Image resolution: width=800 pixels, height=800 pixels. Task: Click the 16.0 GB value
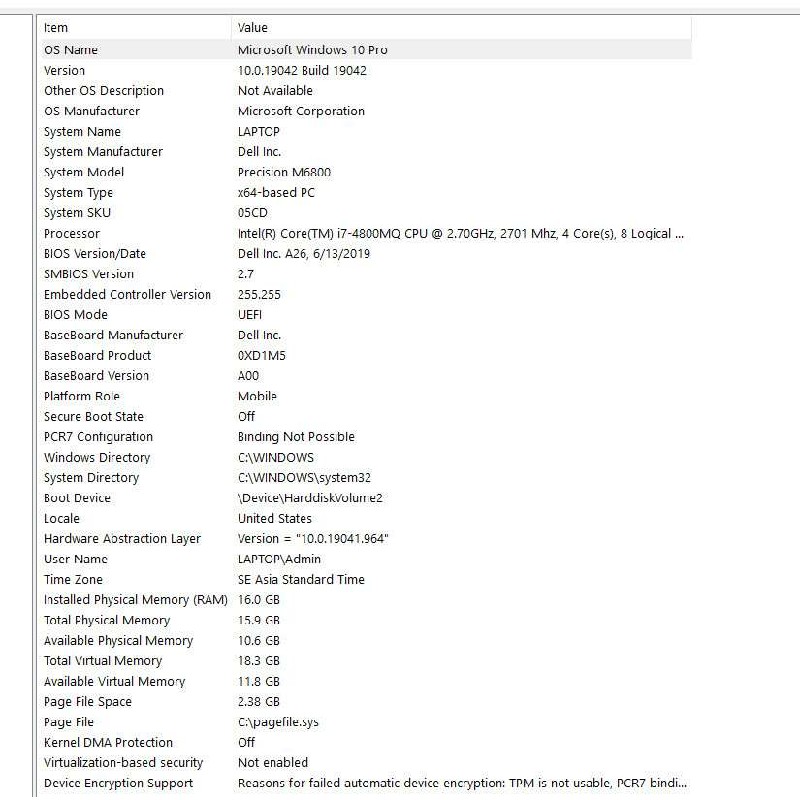tap(259, 599)
